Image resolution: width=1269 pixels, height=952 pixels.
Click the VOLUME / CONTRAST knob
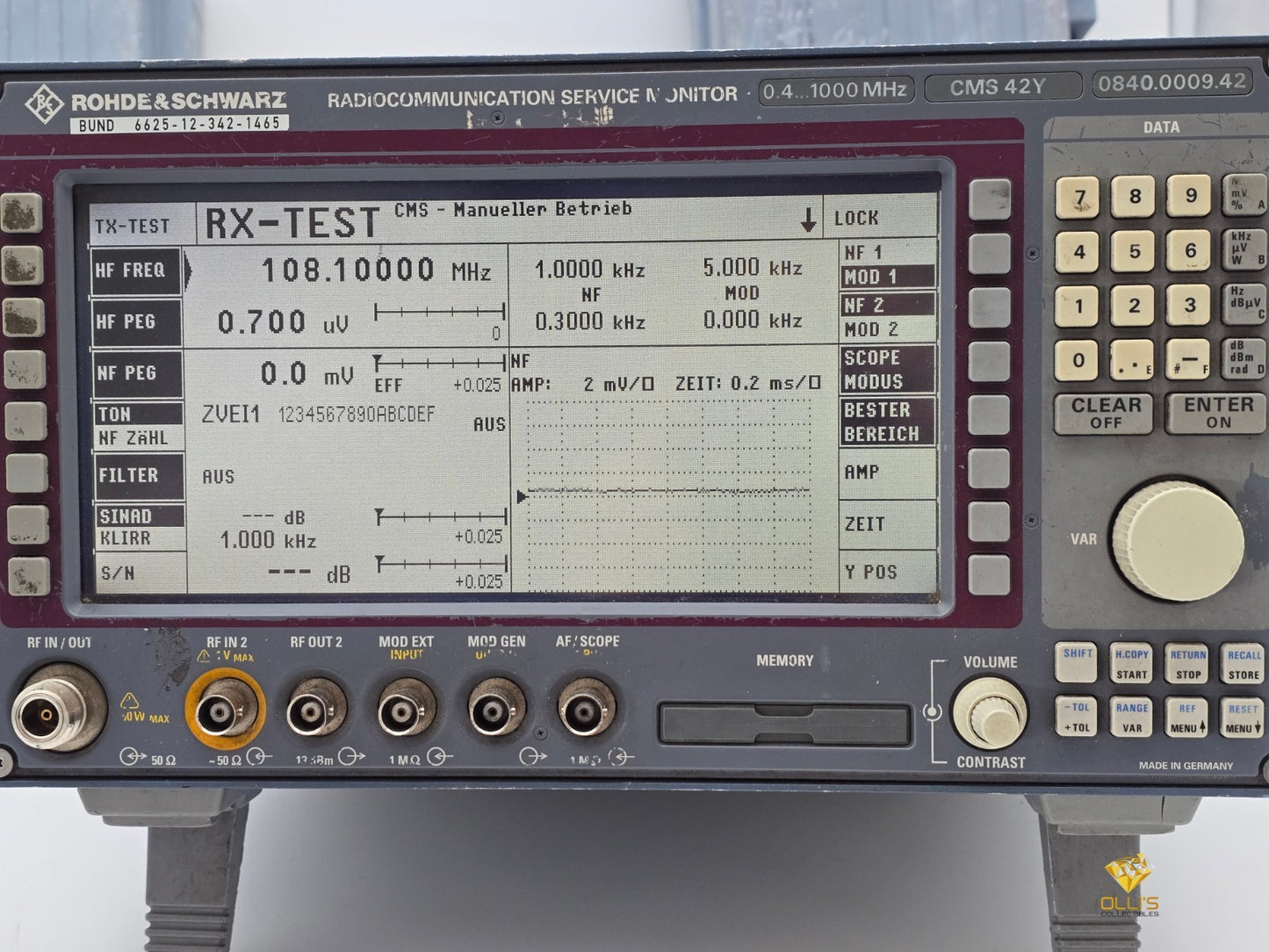(x=991, y=712)
